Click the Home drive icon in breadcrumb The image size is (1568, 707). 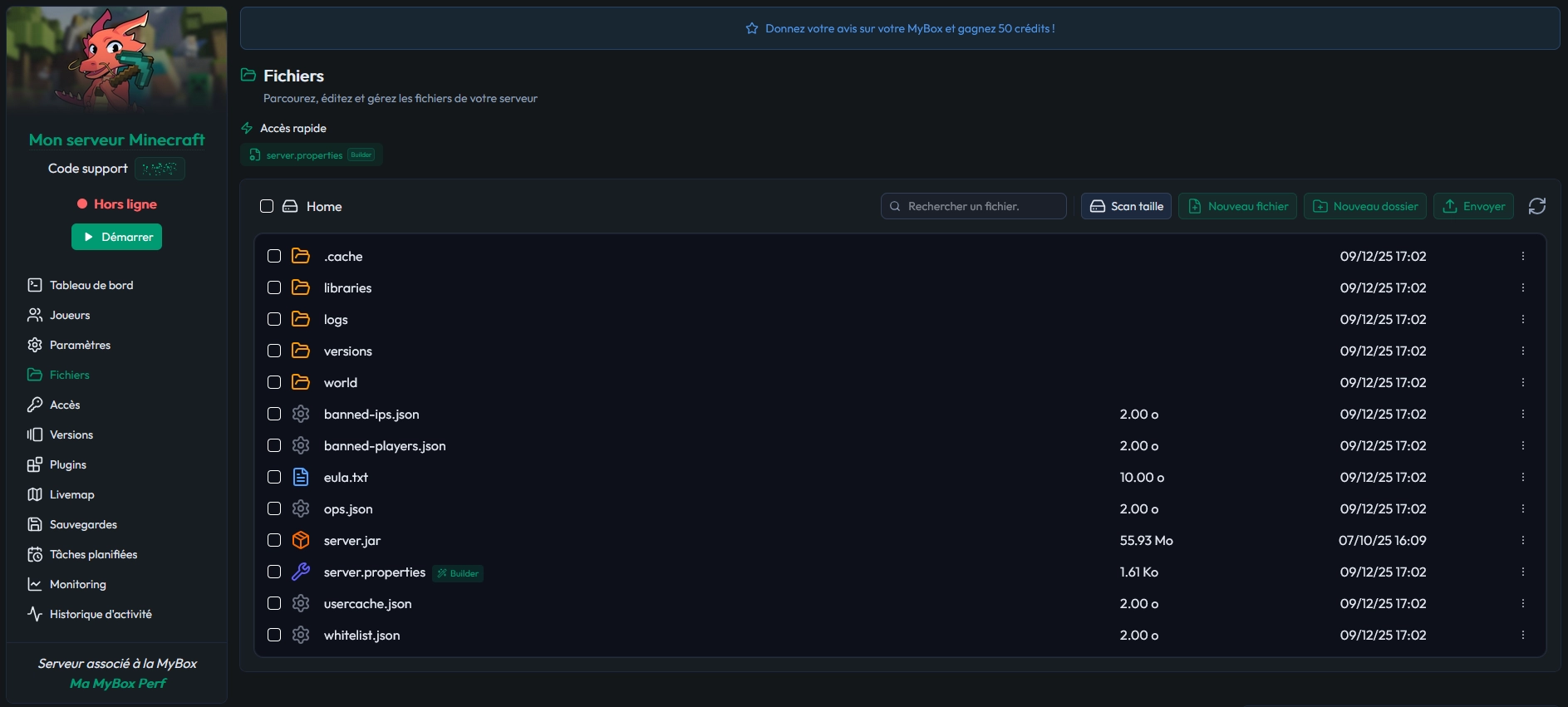[290, 206]
